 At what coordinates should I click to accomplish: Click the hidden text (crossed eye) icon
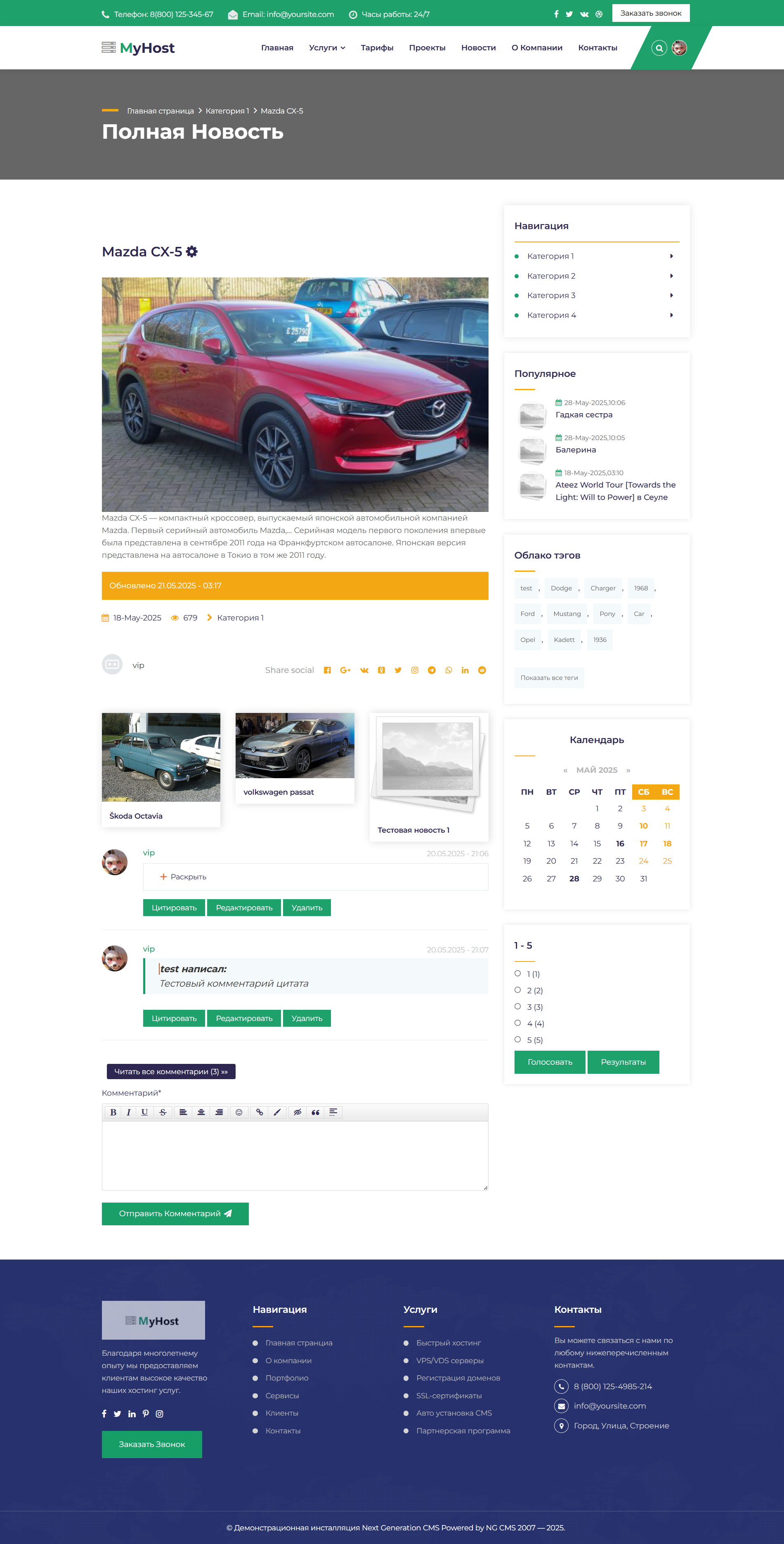pos(297,1113)
